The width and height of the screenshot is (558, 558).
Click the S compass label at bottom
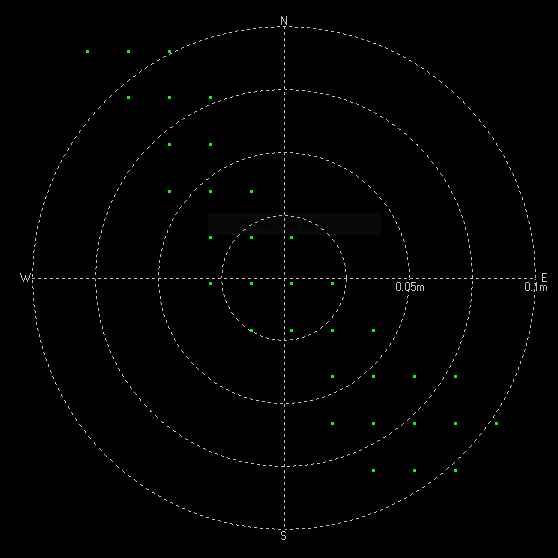pos(283,536)
